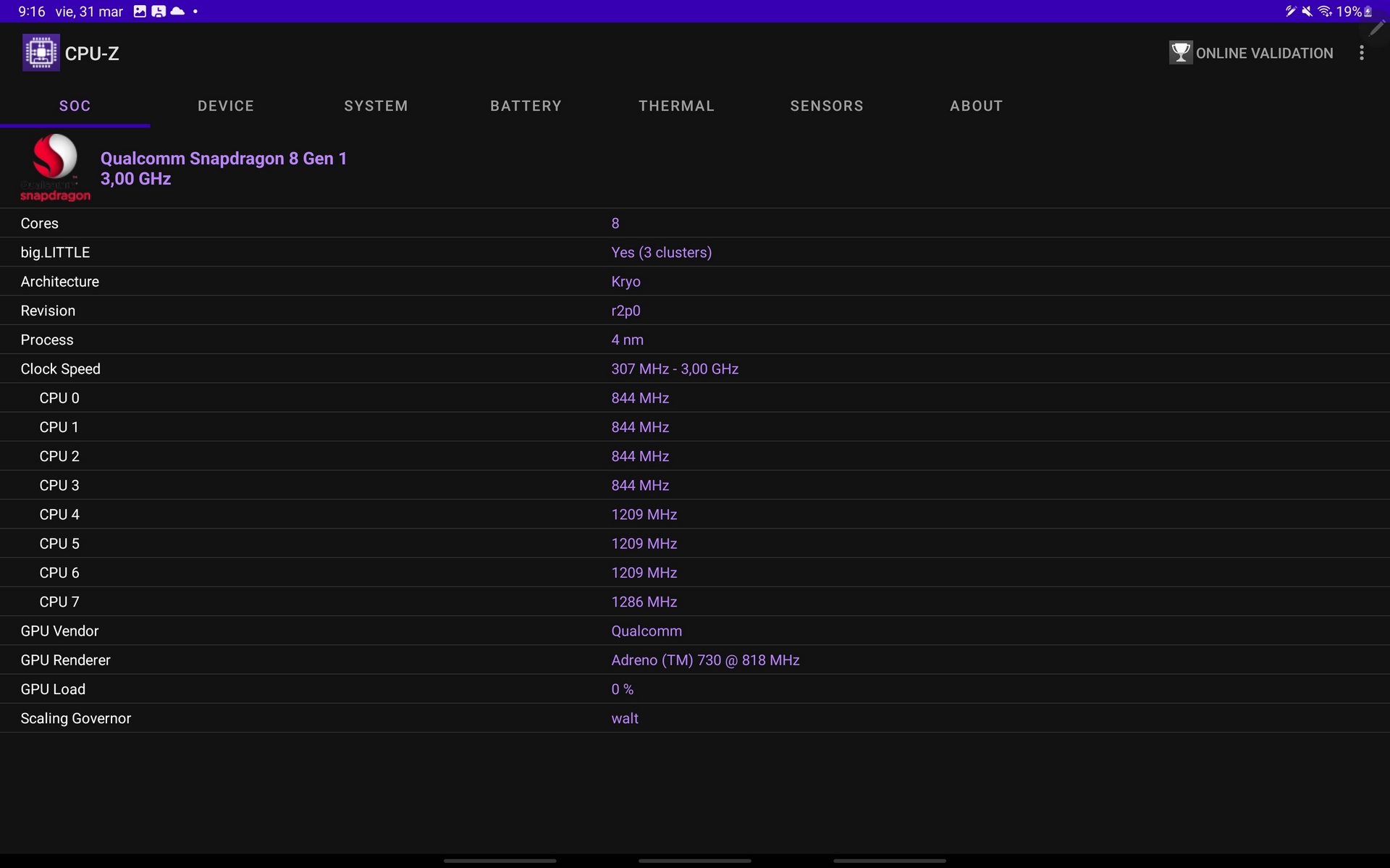The image size is (1390, 868).
Task: Switch to the SOC tab
Action: (75, 106)
